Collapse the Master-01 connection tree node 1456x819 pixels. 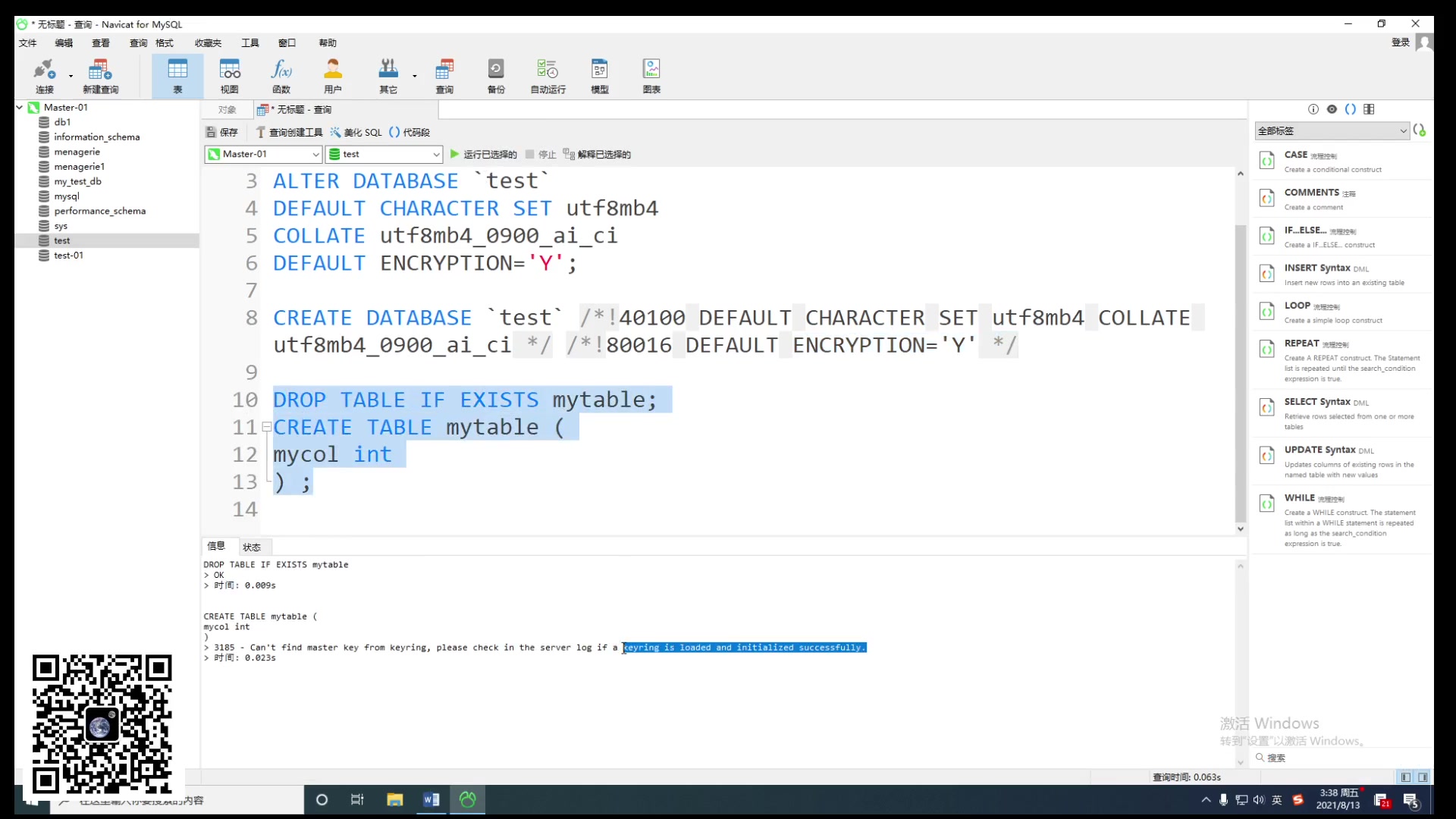(20, 108)
